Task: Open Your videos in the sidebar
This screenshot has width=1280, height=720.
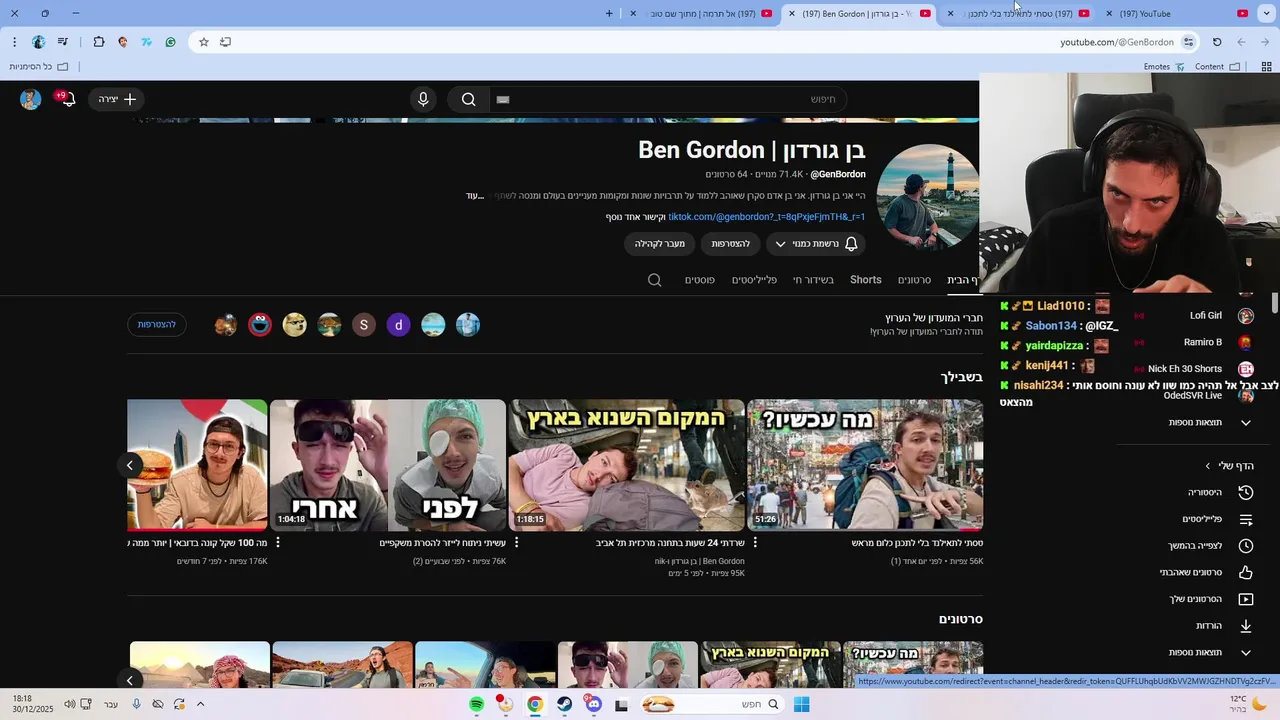Action: click(x=1212, y=599)
